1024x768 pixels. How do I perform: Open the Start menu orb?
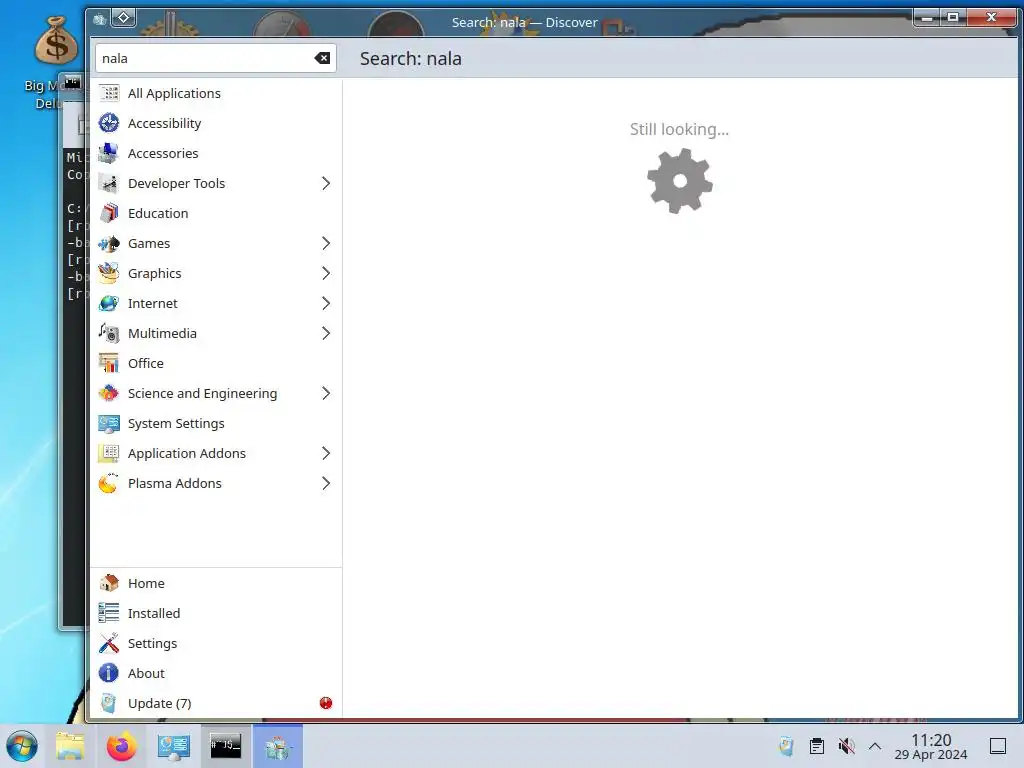[22, 746]
